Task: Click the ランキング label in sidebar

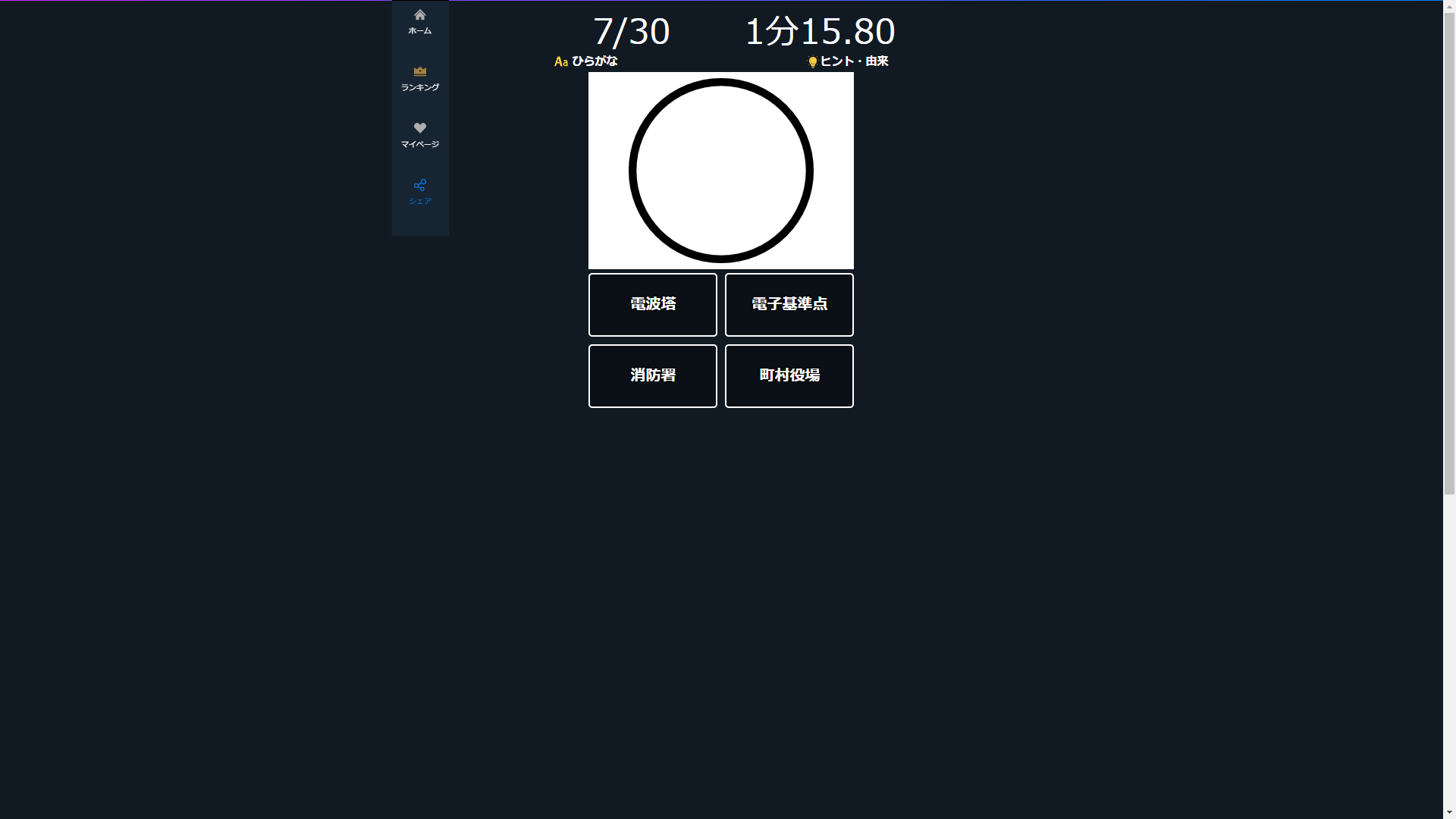Action: (419, 88)
